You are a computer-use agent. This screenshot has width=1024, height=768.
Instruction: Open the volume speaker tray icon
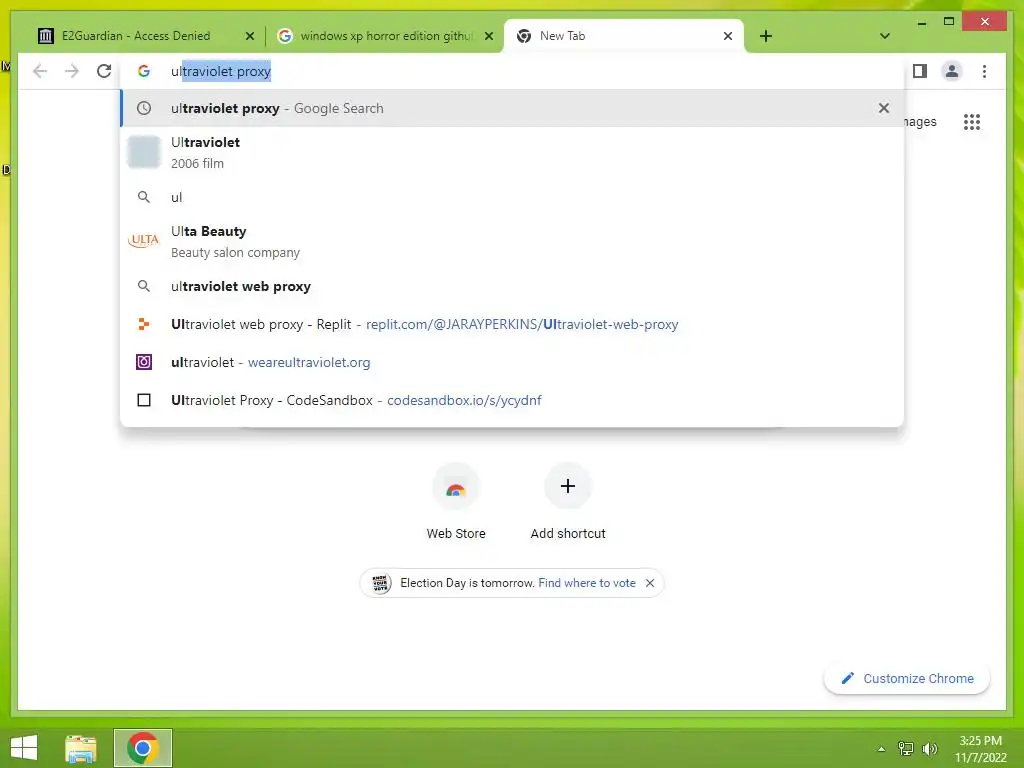click(x=930, y=749)
